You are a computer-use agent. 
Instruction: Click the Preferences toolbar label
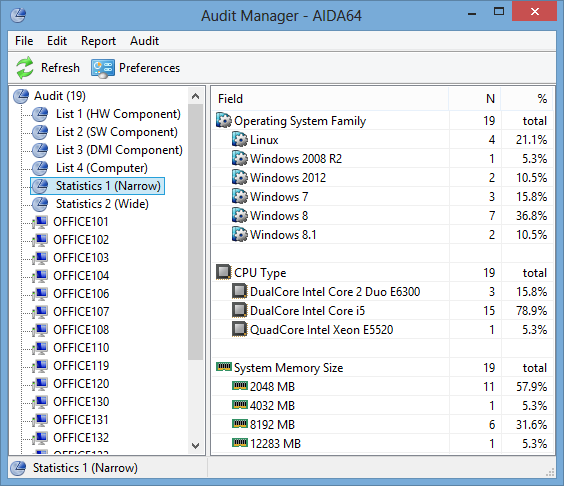[x=149, y=68]
